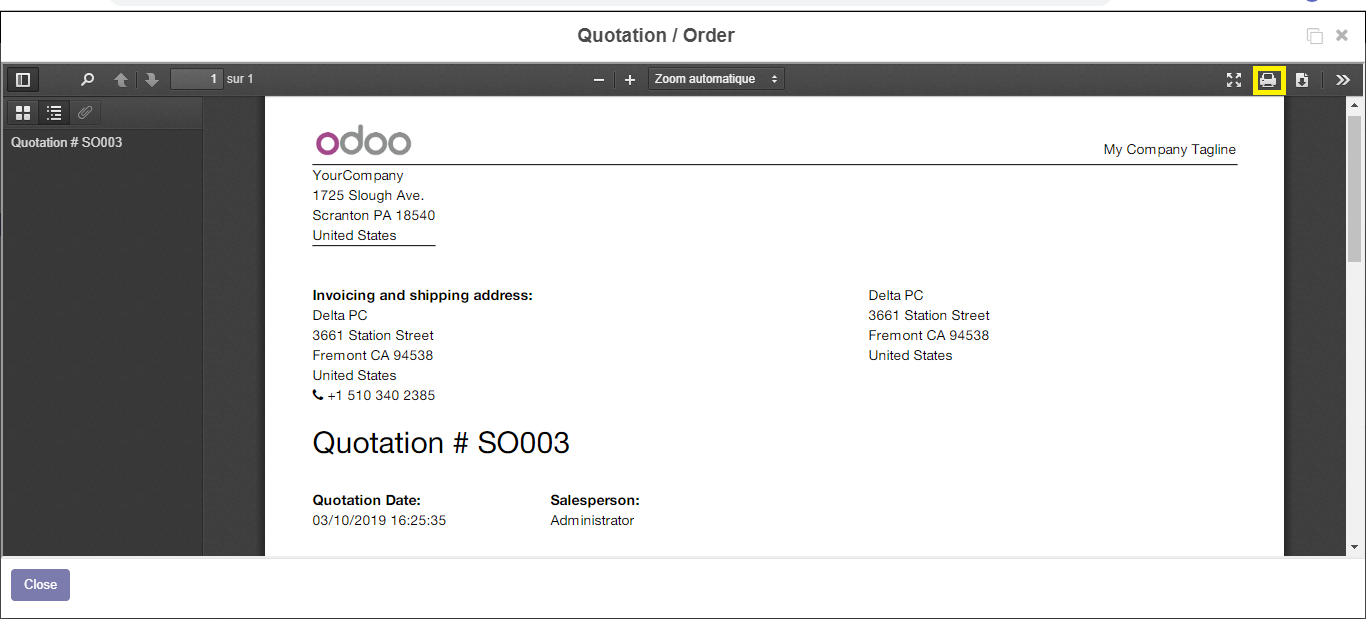Print the quotation PDF
1366x619 pixels.
click(x=1268, y=80)
